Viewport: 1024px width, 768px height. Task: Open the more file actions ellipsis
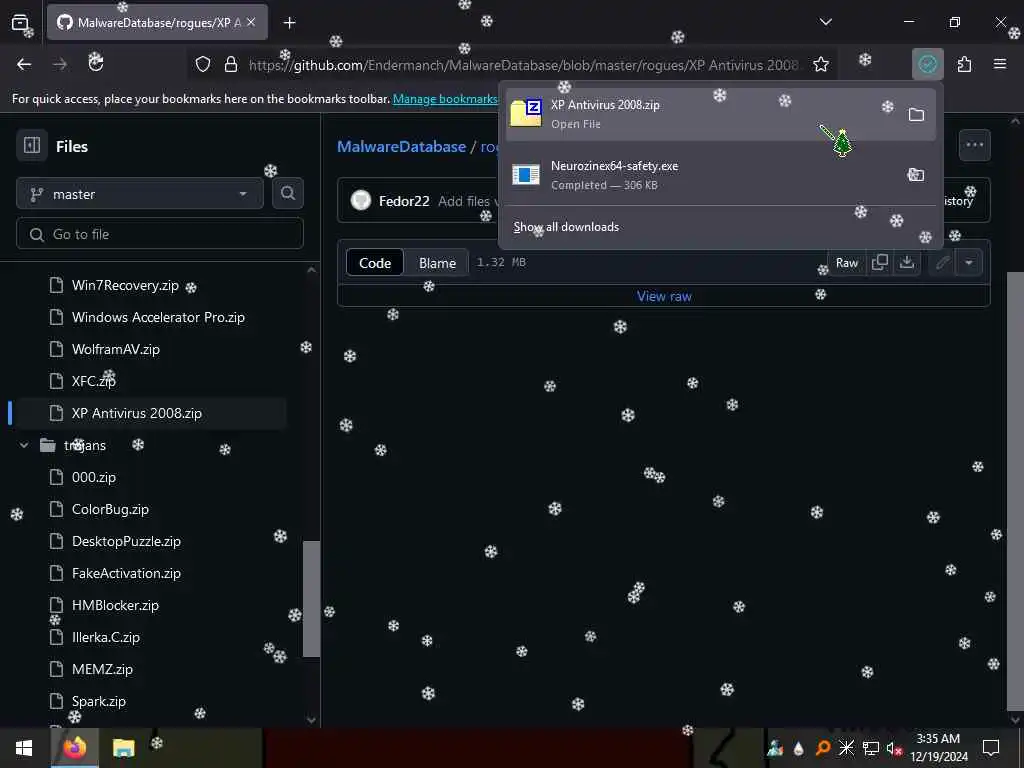974,145
